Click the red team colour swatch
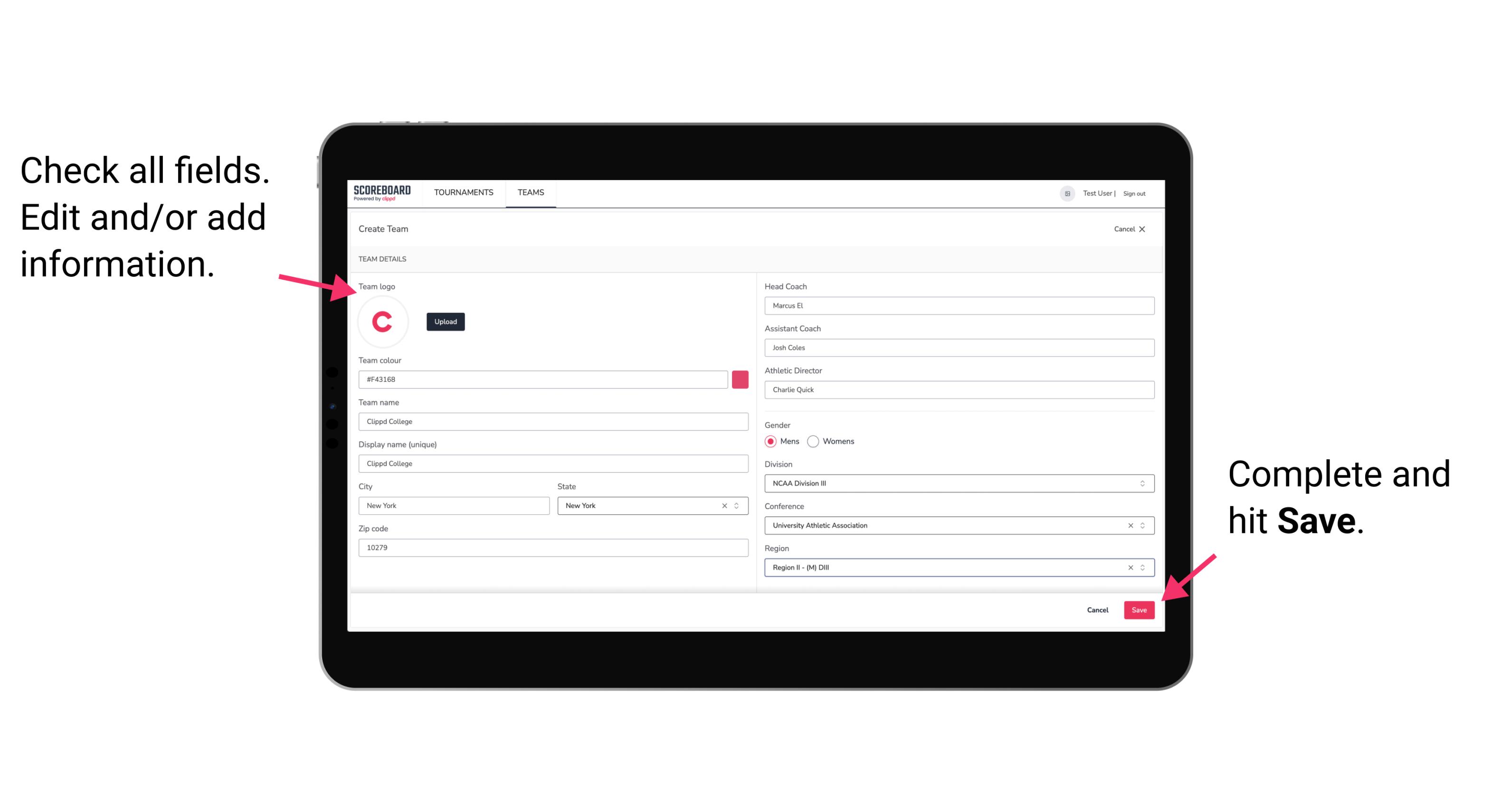Image resolution: width=1510 pixels, height=812 pixels. [x=740, y=379]
